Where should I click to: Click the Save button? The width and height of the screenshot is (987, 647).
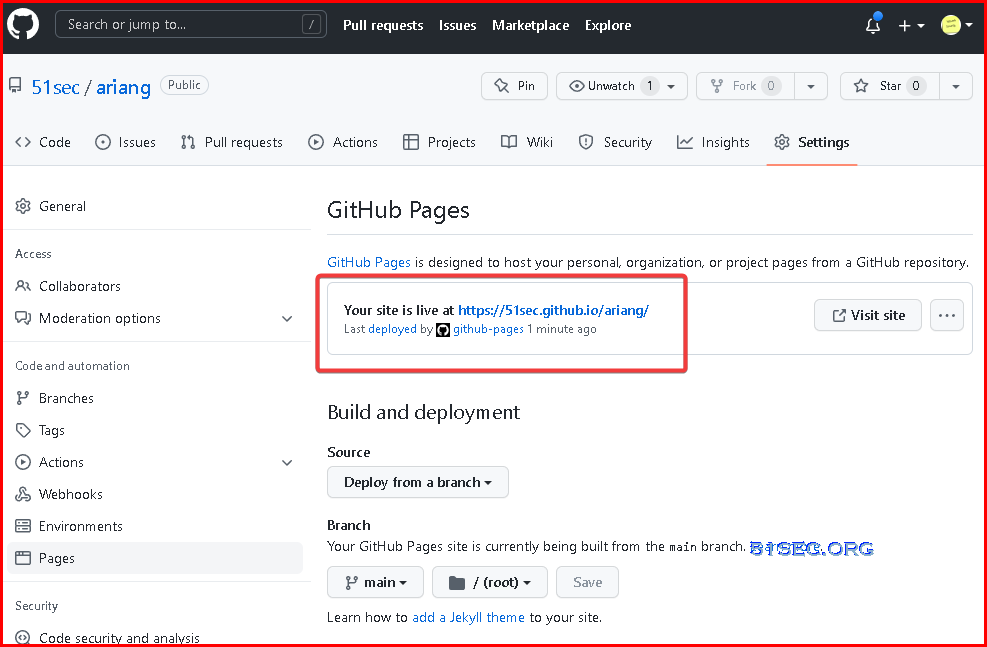[588, 583]
